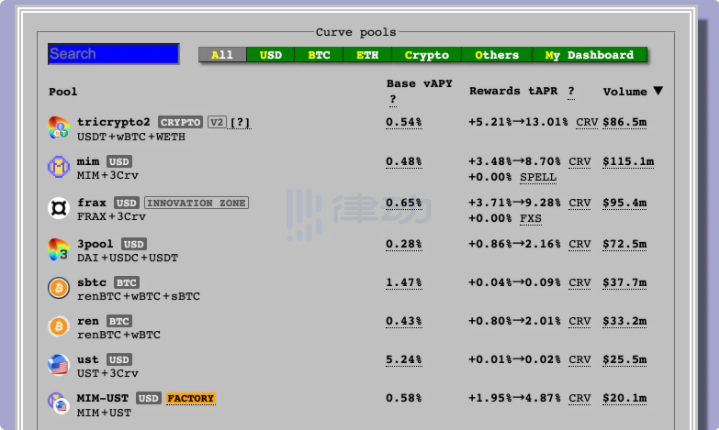Click the SPELL reward token link
The height and width of the screenshot is (430, 719).
pos(538,177)
